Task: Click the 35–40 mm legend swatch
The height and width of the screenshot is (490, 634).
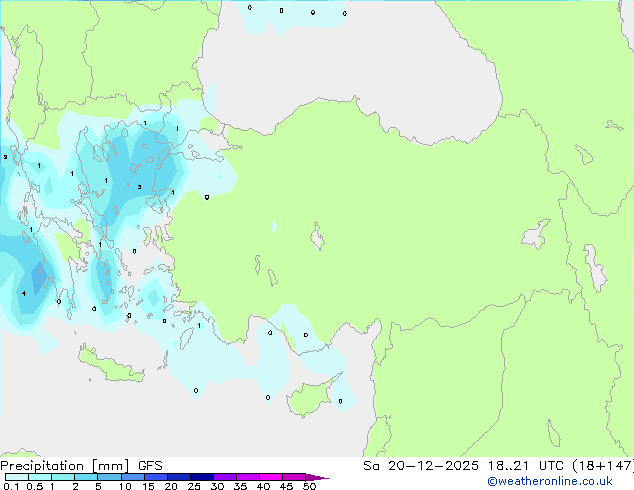Action: [x=248, y=477]
